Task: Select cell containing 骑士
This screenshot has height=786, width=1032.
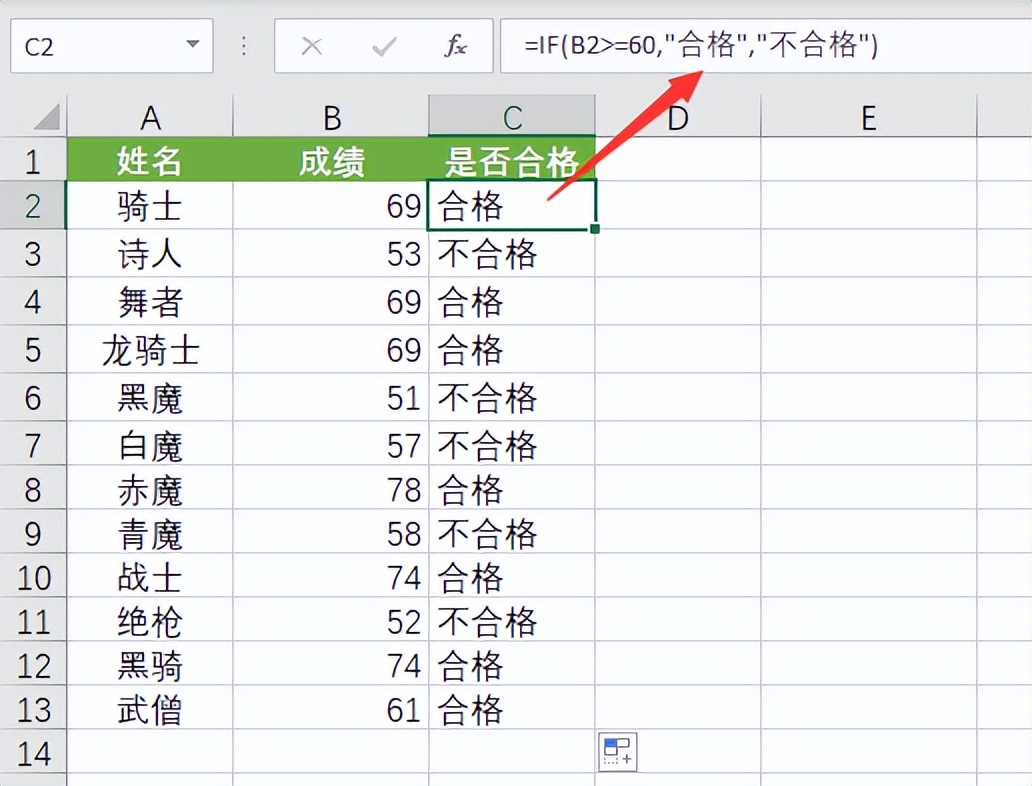Action: click(x=150, y=206)
